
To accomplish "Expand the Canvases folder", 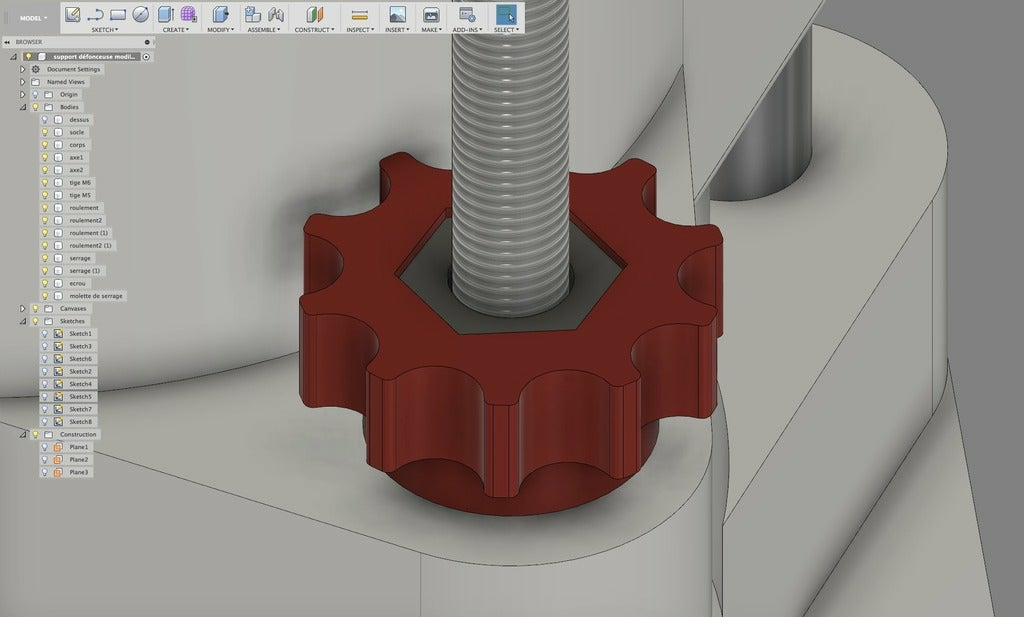I will (x=23, y=308).
